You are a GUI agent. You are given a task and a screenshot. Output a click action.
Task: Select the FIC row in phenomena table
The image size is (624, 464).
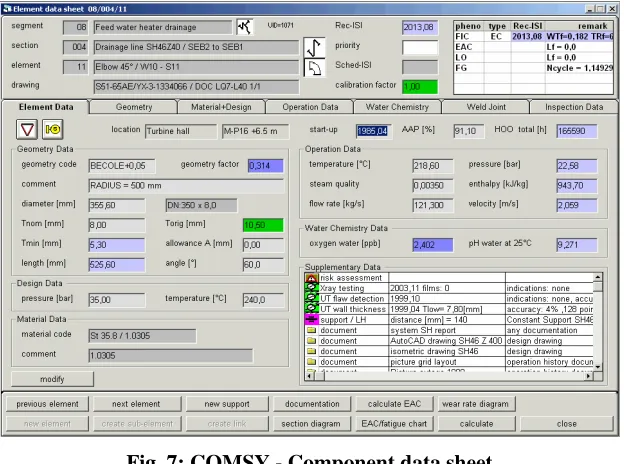(533, 37)
